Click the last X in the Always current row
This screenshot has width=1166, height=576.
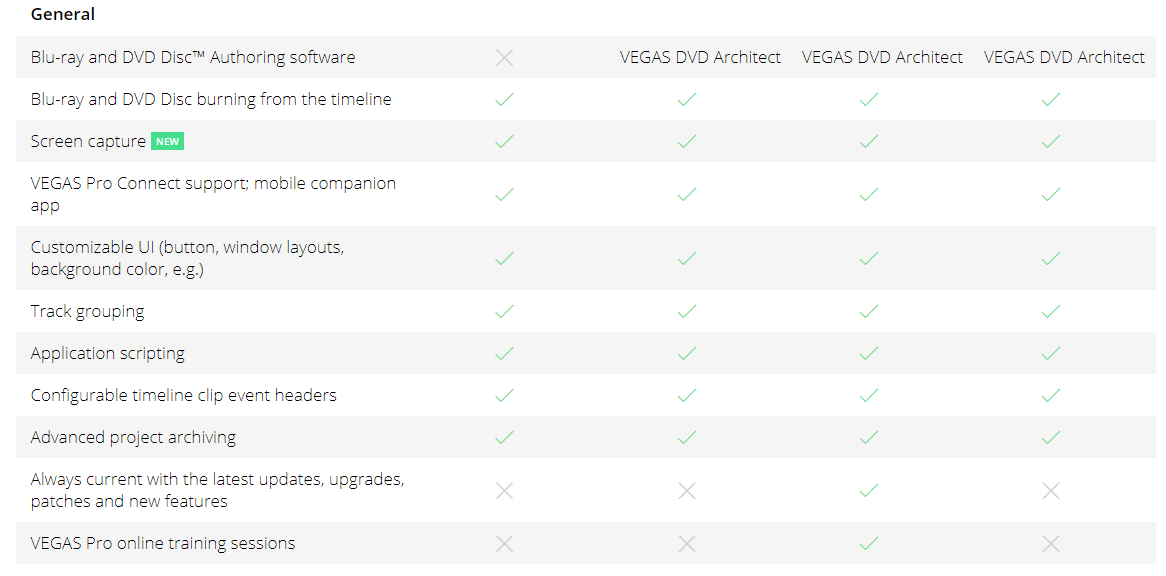1050,490
